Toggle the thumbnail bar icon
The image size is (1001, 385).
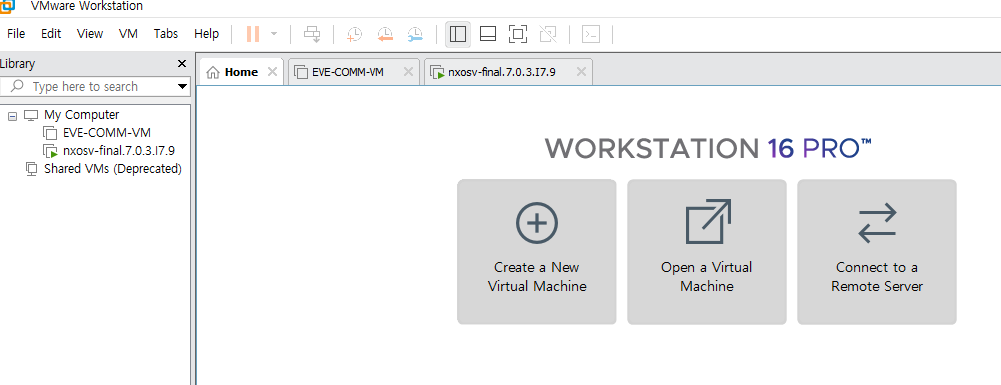pos(488,34)
